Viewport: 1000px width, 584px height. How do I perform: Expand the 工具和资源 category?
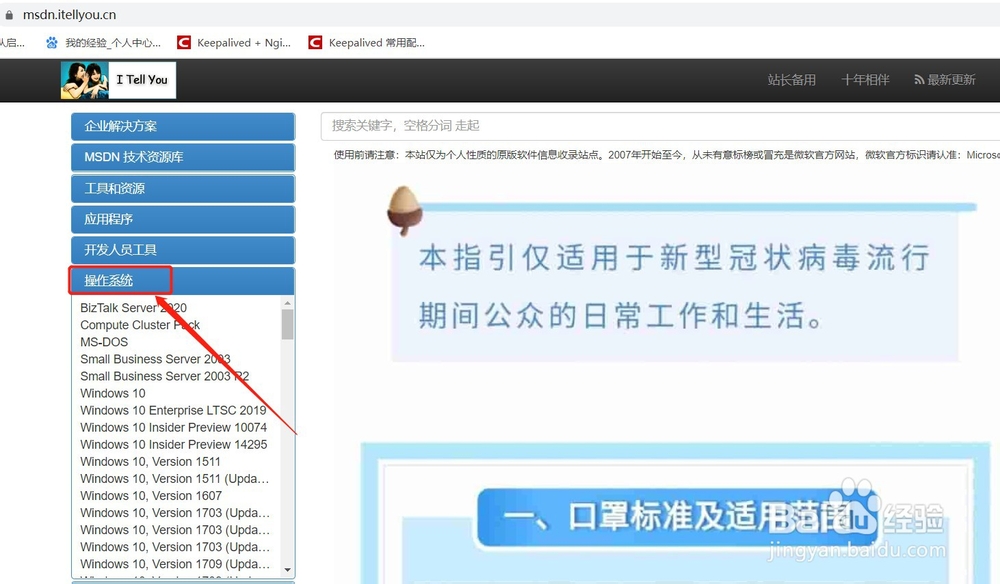183,188
